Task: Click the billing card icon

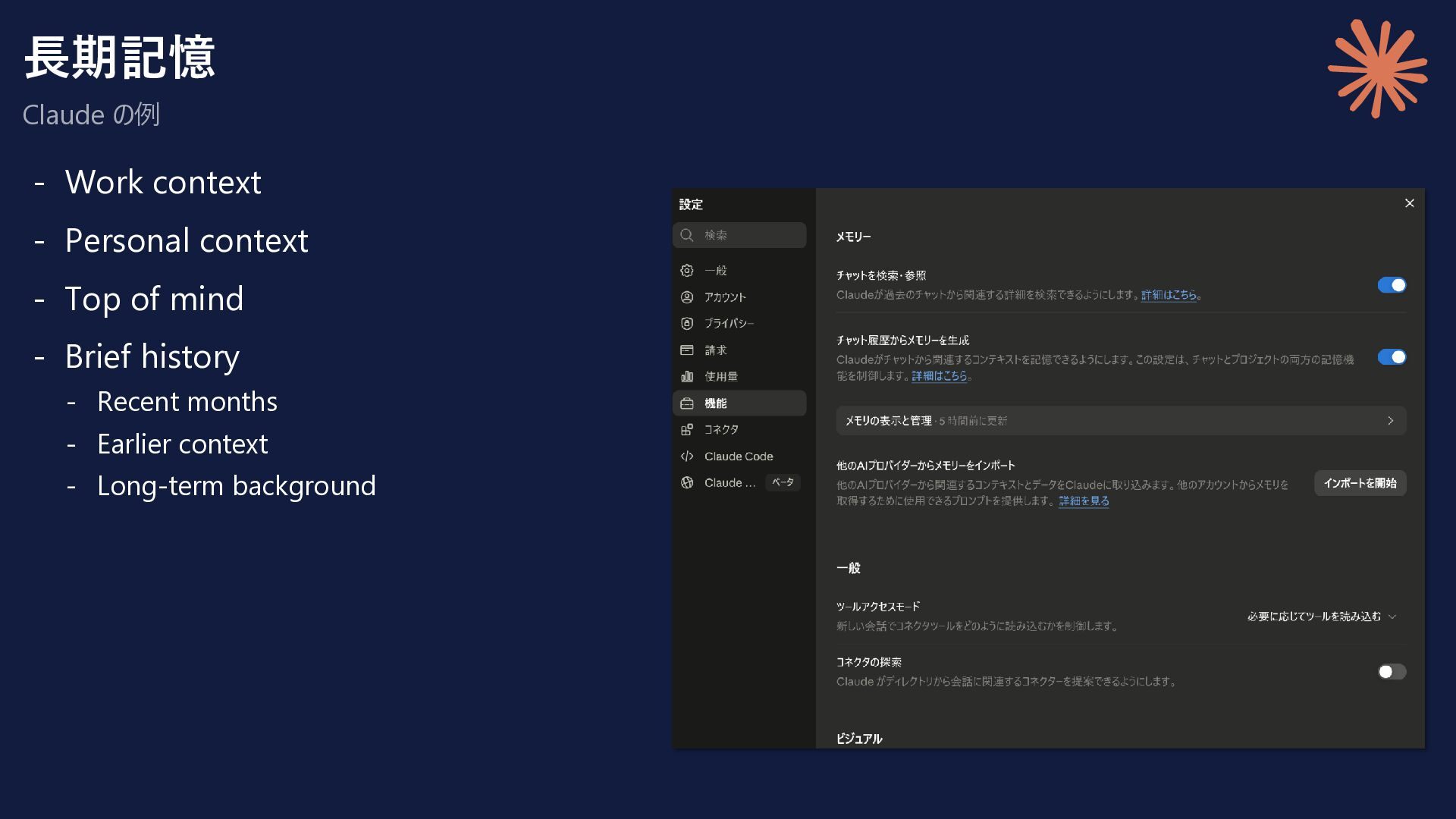Action: click(687, 350)
